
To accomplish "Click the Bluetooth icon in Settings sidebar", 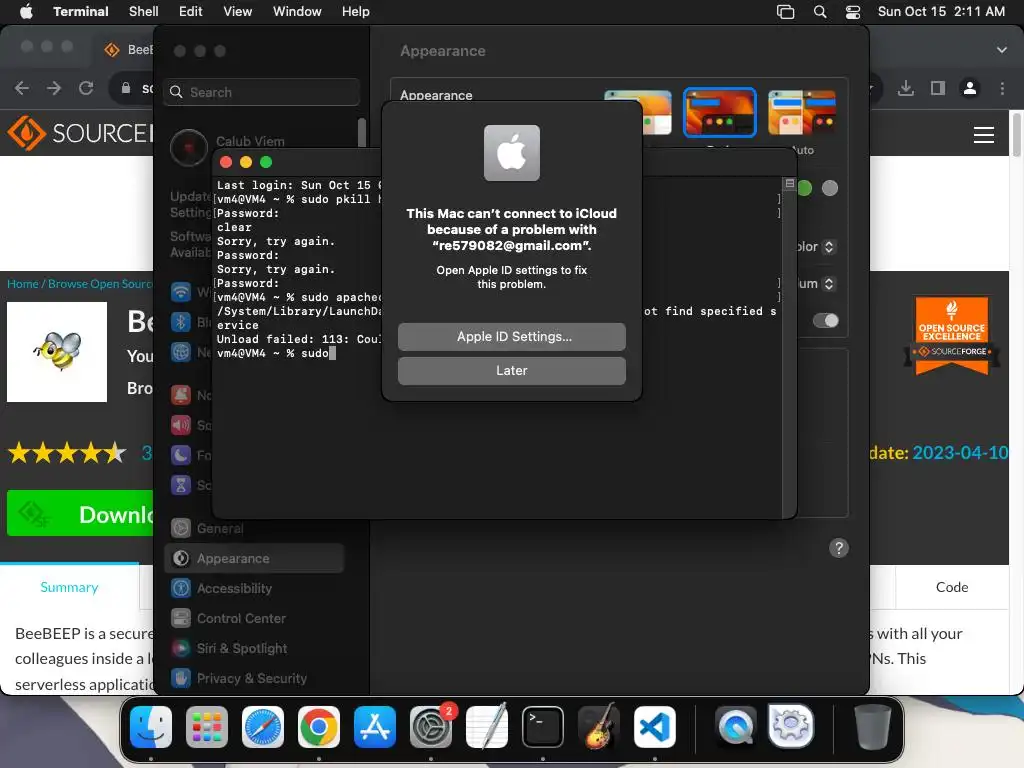I will (x=181, y=322).
